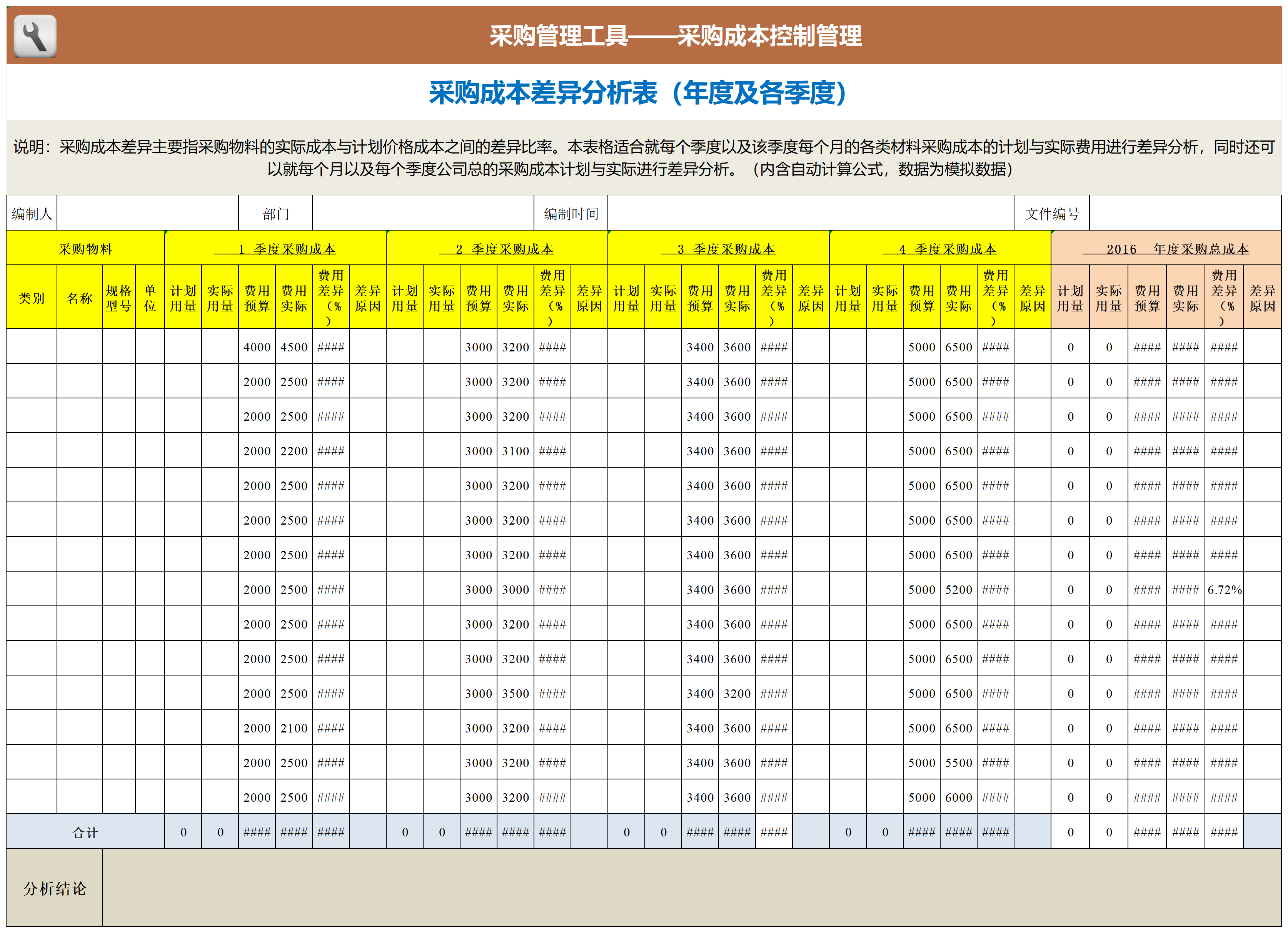Image resolution: width=1288 pixels, height=933 pixels.
Task: Click the blank field beside 文件编号
Action: pyautogui.click(x=1185, y=214)
